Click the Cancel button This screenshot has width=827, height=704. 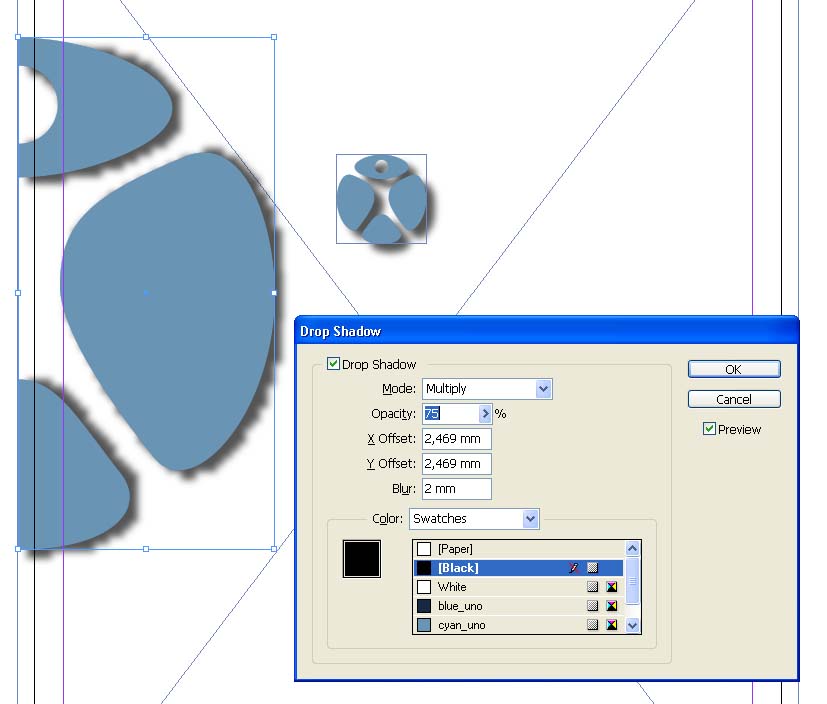pyautogui.click(x=734, y=399)
